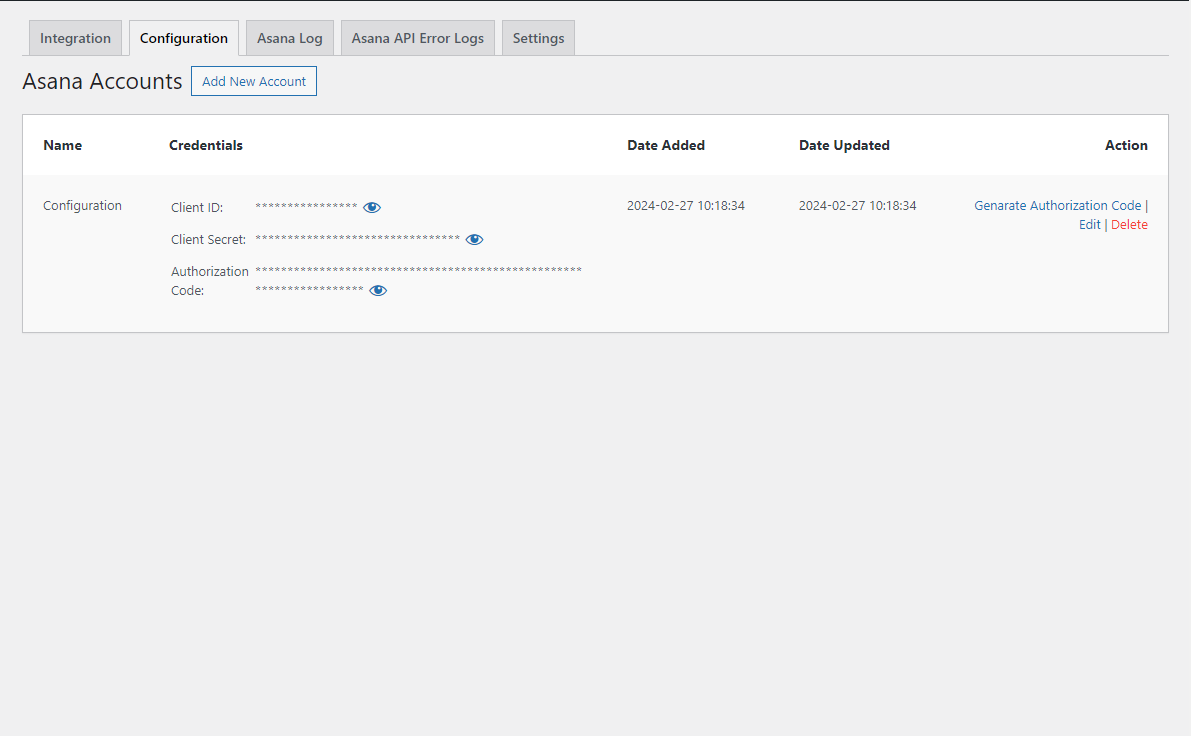Unmask the Authorization Code value
The width and height of the screenshot is (1191, 736).
point(378,290)
